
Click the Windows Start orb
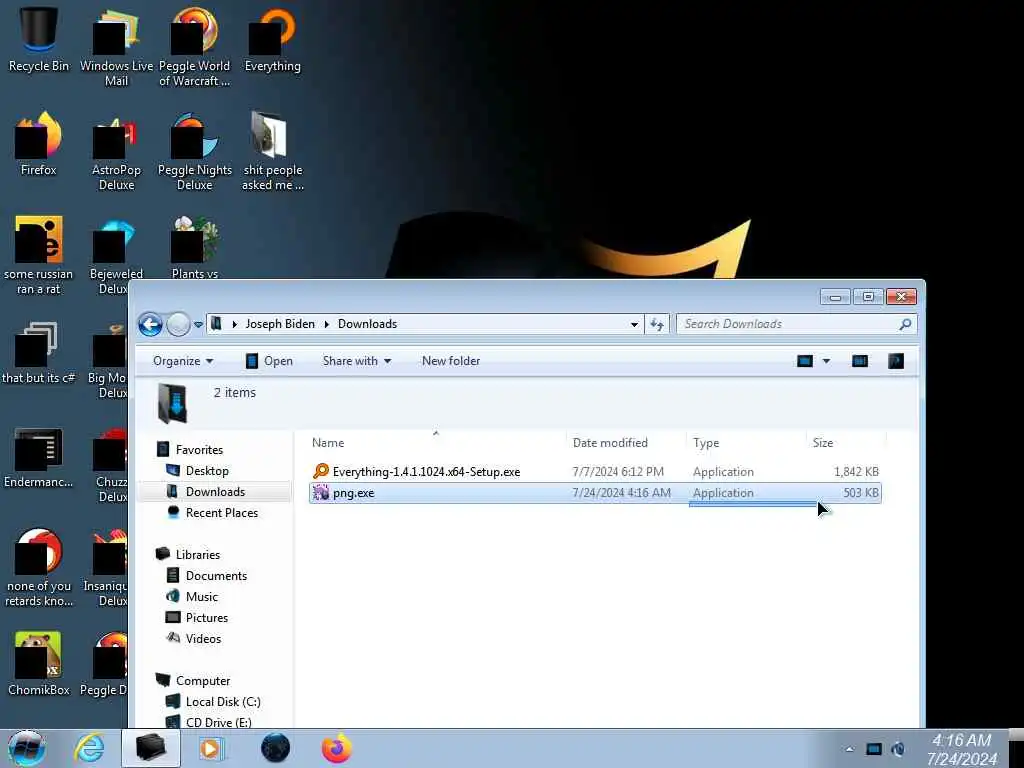[x=26, y=748]
